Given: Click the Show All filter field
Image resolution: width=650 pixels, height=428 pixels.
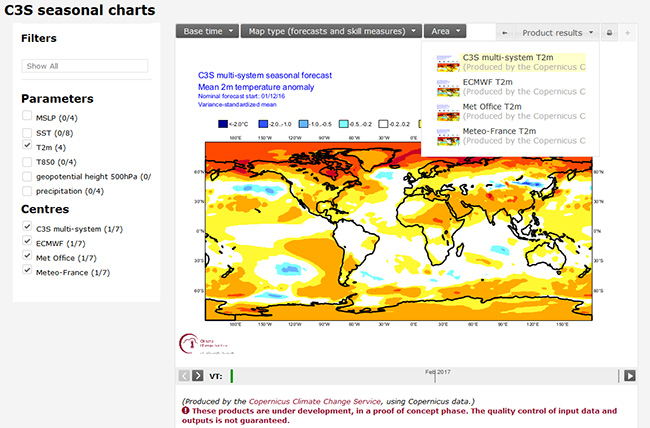Looking at the screenshot, I should click(x=85, y=66).
